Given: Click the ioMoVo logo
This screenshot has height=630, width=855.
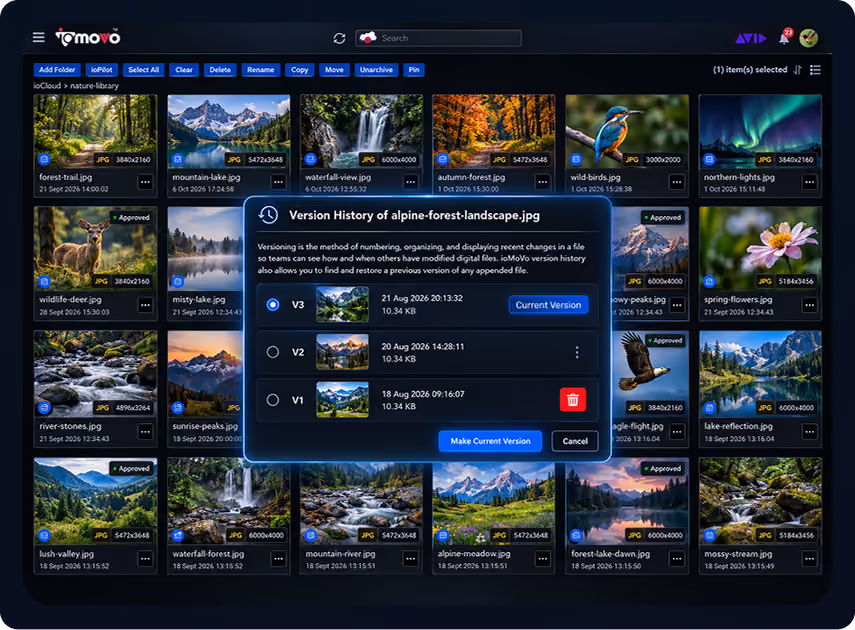Looking at the screenshot, I should tap(88, 37).
